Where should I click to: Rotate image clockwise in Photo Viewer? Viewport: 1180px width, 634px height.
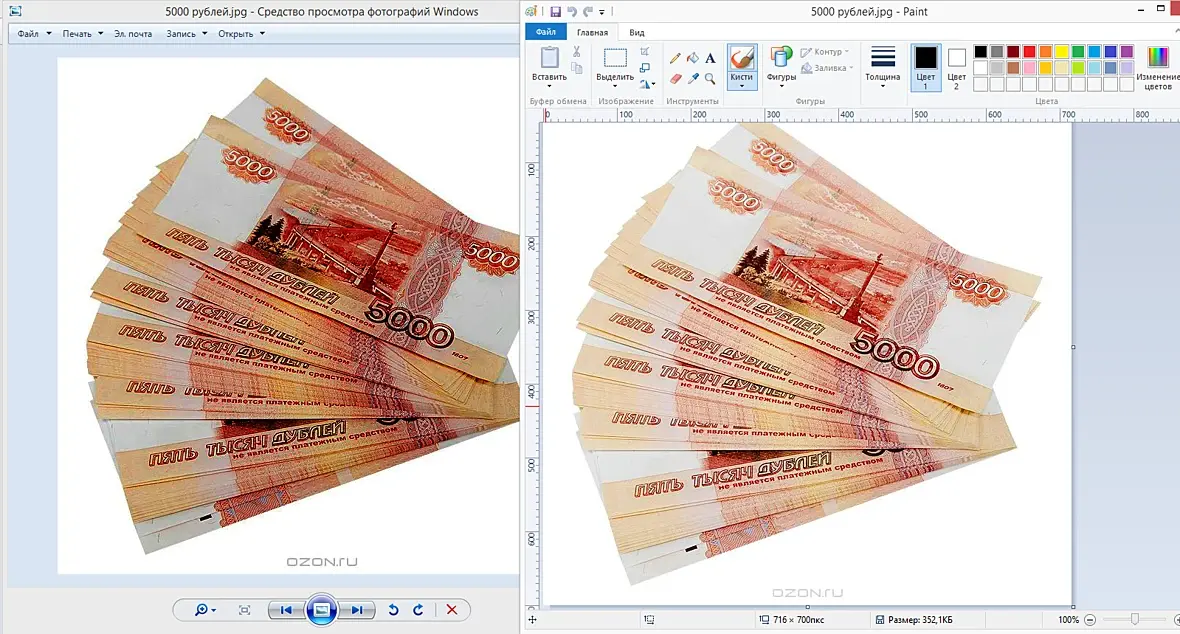tap(418, 610)
